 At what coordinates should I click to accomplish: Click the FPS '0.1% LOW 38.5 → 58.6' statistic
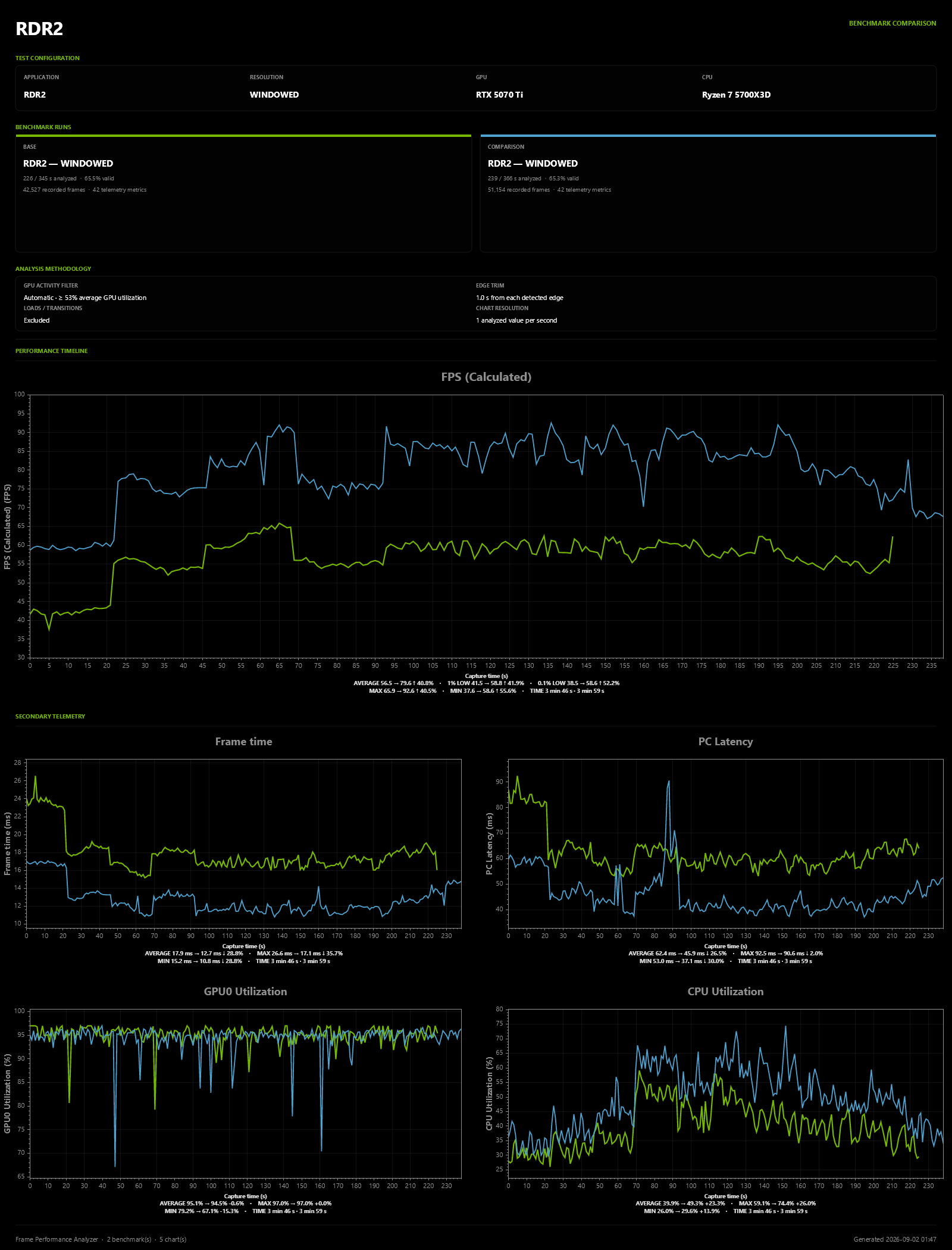tap(578, 683)
